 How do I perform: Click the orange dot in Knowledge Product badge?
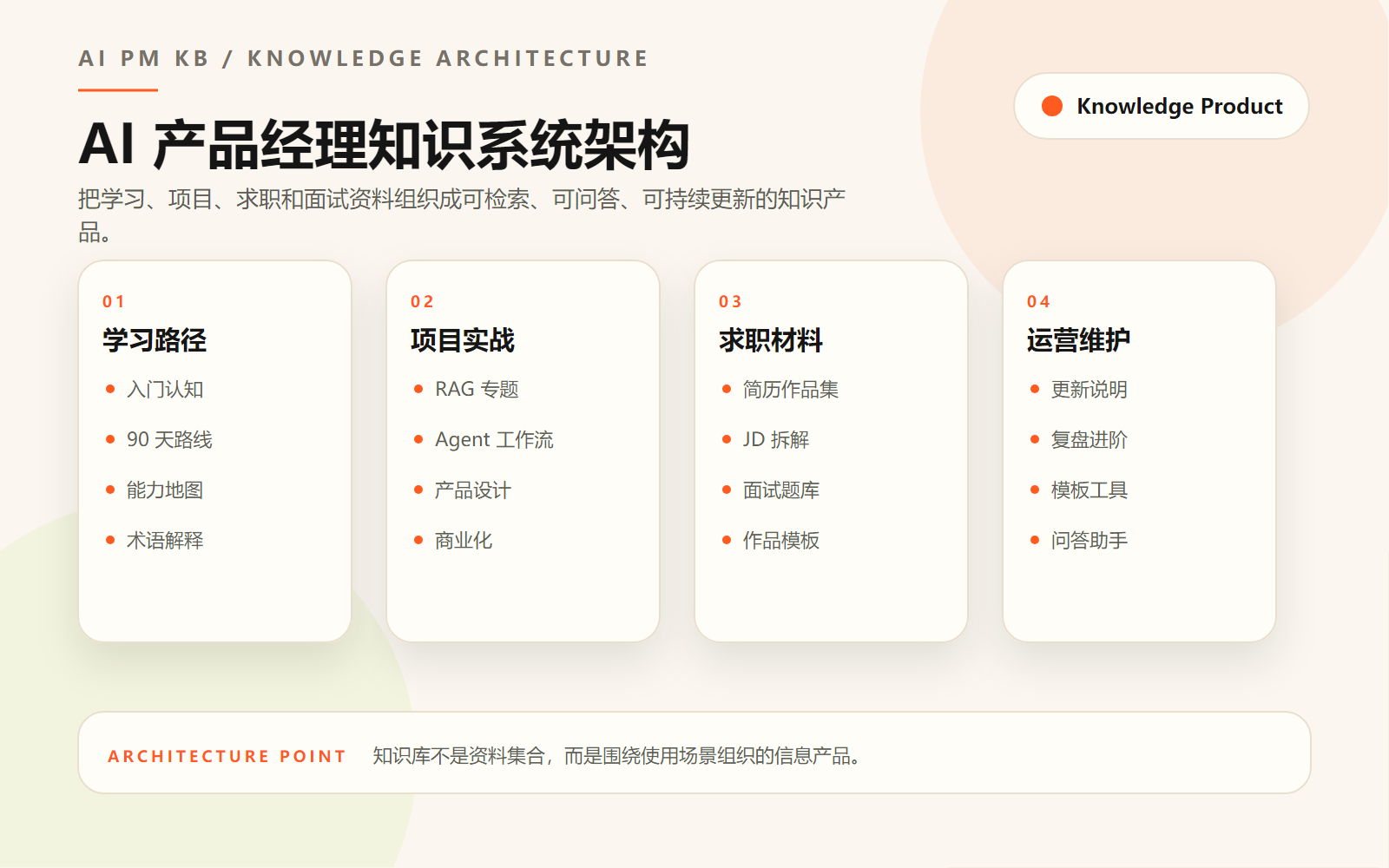coord(1052,106)
